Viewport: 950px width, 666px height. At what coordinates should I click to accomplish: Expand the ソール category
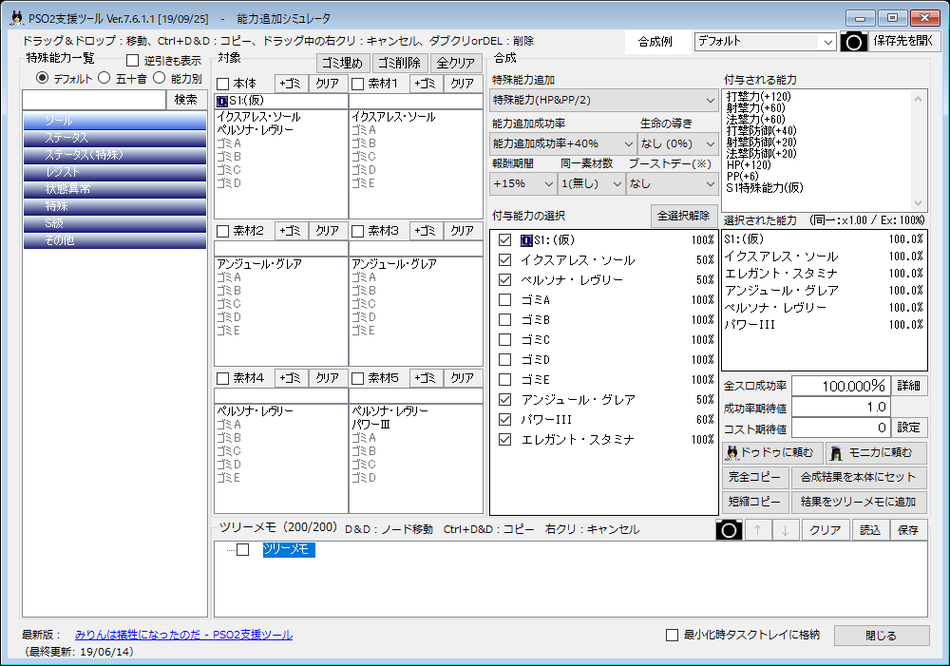(x=115, y=121)
